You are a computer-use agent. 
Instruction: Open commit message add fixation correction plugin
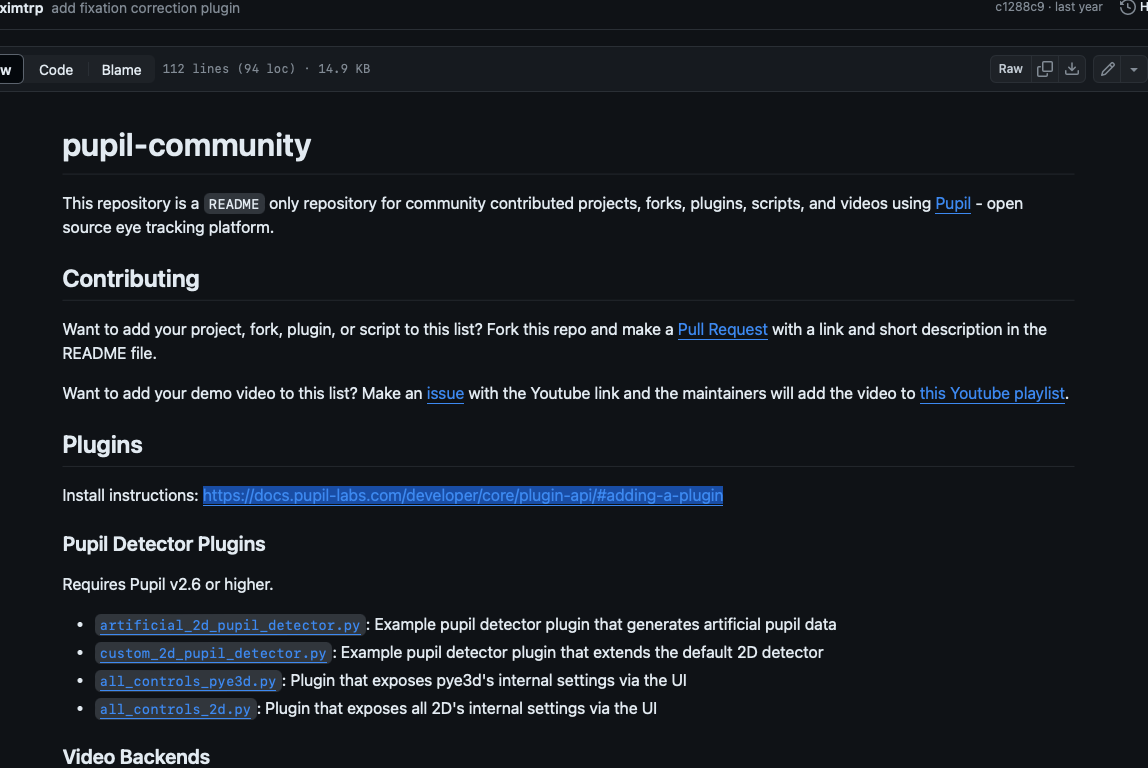pos(146,8)
